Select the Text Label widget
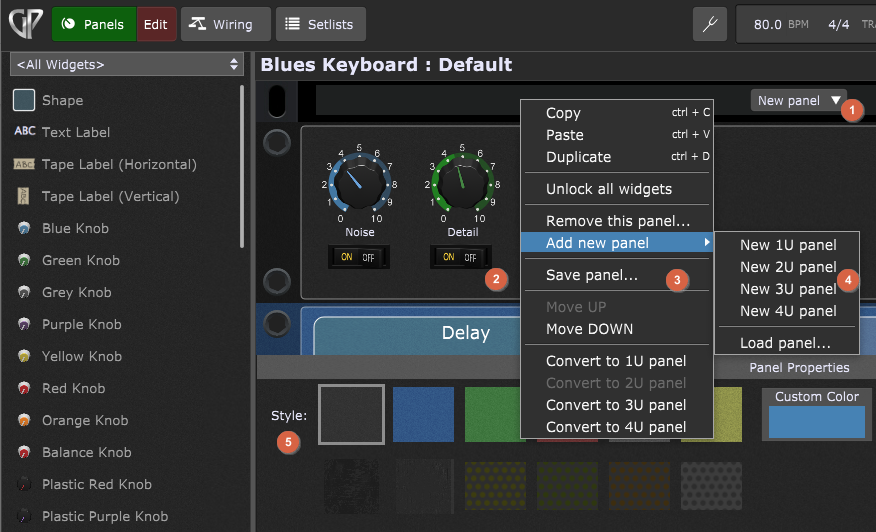 (x=61, y=132)
